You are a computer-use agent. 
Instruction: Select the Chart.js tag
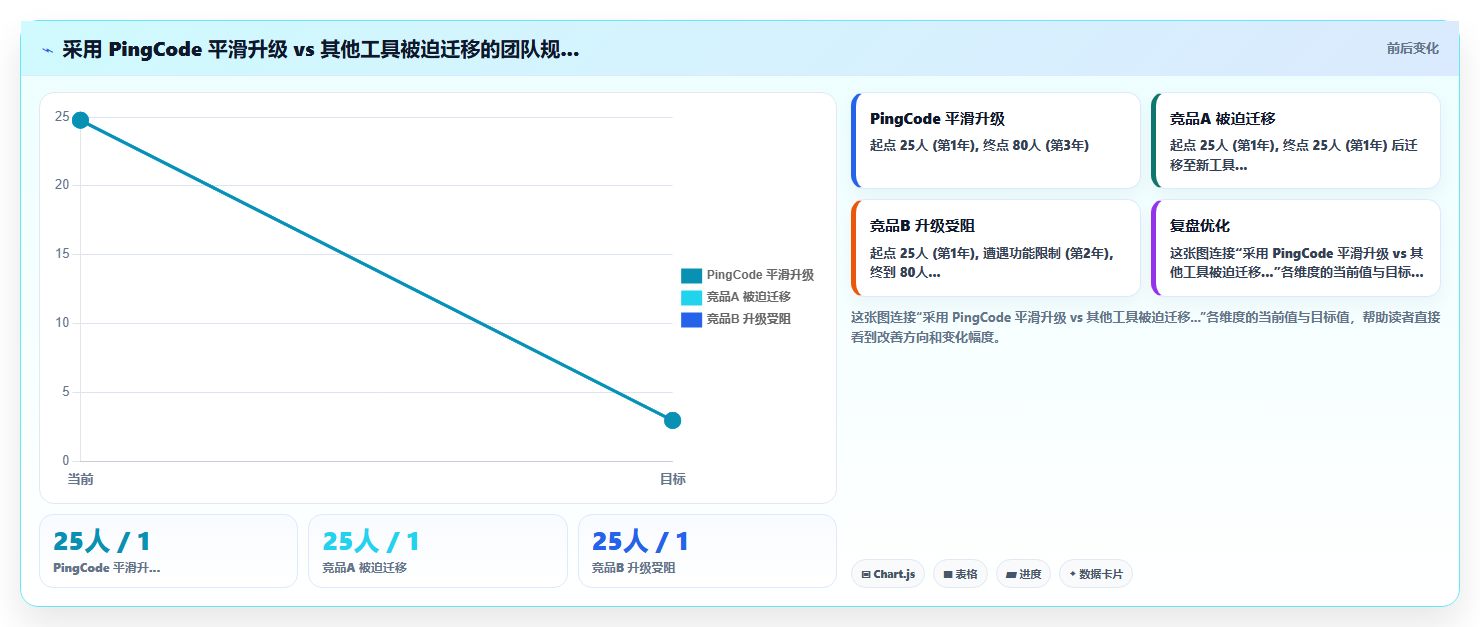coord(888,574)
